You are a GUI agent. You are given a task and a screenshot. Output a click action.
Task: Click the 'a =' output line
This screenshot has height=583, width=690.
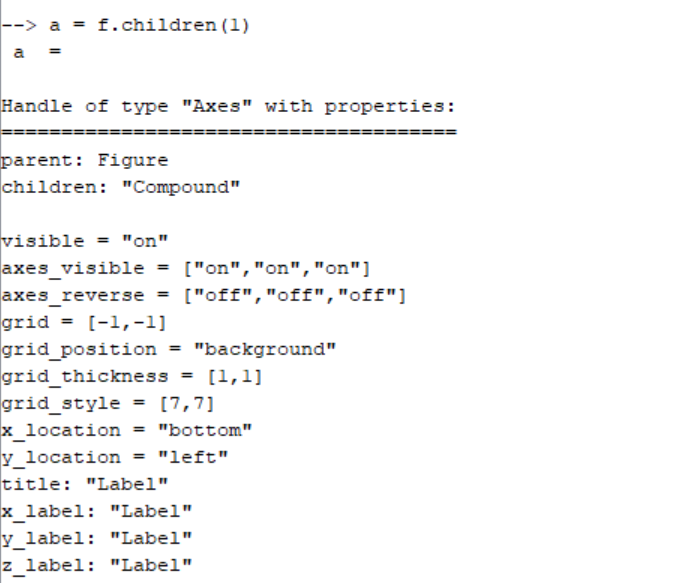point(37,52)
